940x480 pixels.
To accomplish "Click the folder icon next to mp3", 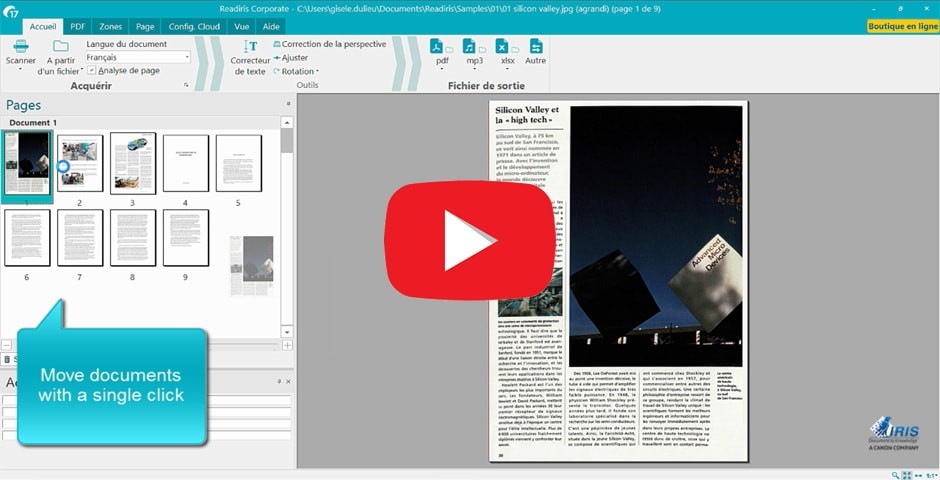I will pyautogui.click(x=482, y=49).
